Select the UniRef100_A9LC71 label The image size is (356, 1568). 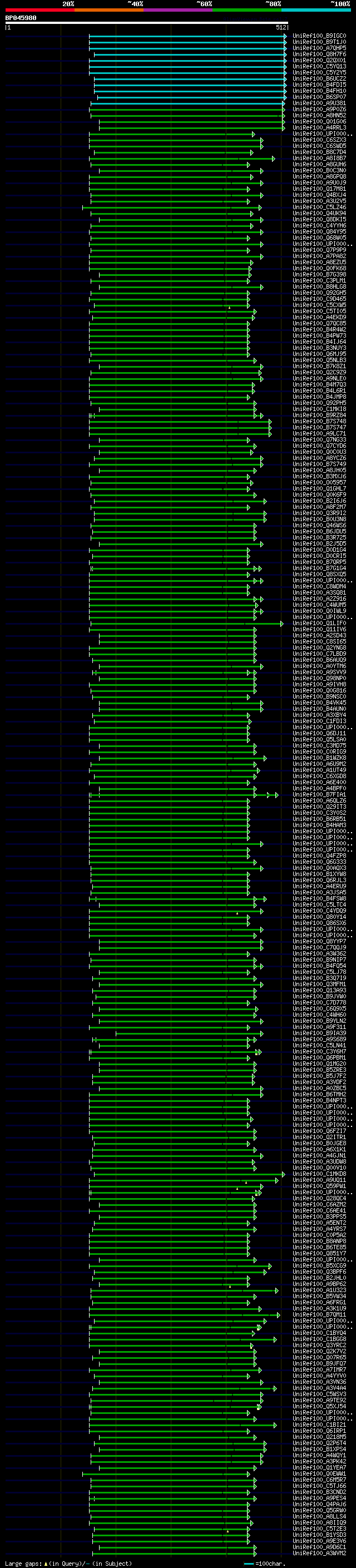319,434
